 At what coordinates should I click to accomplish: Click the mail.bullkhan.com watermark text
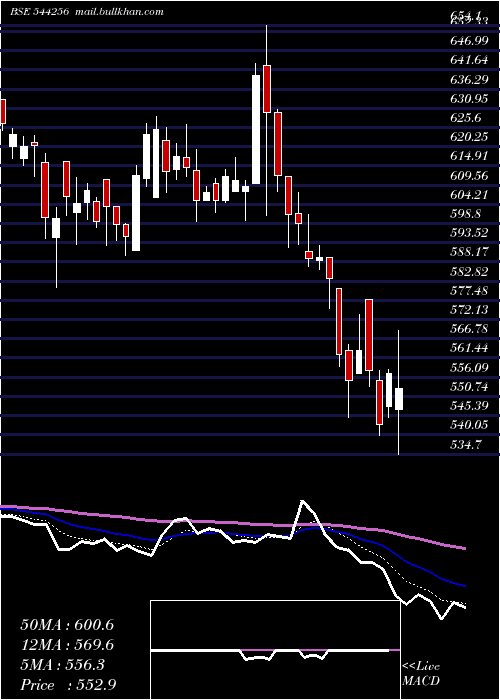coord(118,12)
